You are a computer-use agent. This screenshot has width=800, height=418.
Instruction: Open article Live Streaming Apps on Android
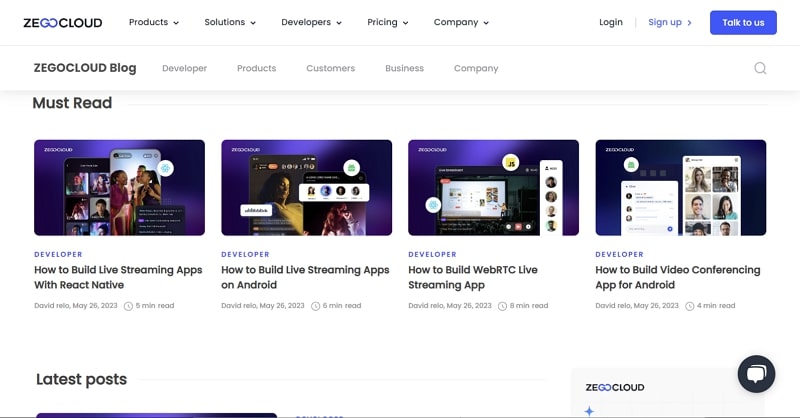coord(305,277)
